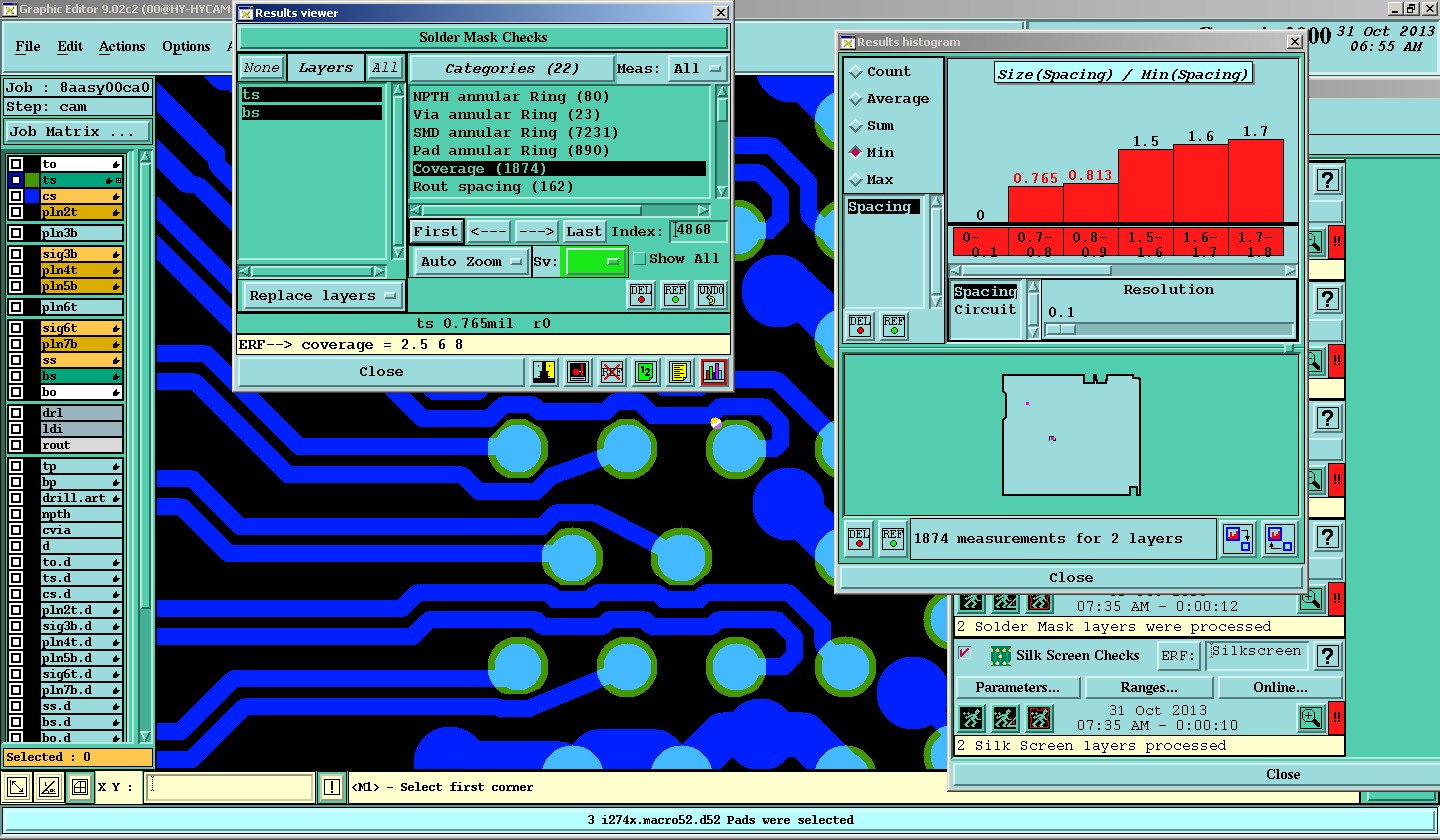Select the Sum radio option
Viewport: 1440px width, 840px height.
(x=856, y=126)
